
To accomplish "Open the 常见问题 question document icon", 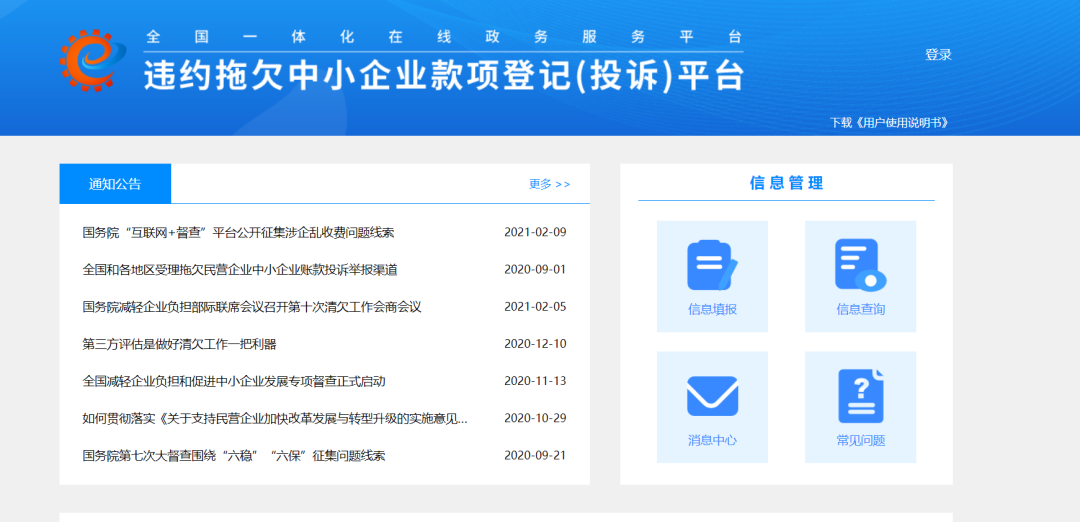I will click(860, 396).
